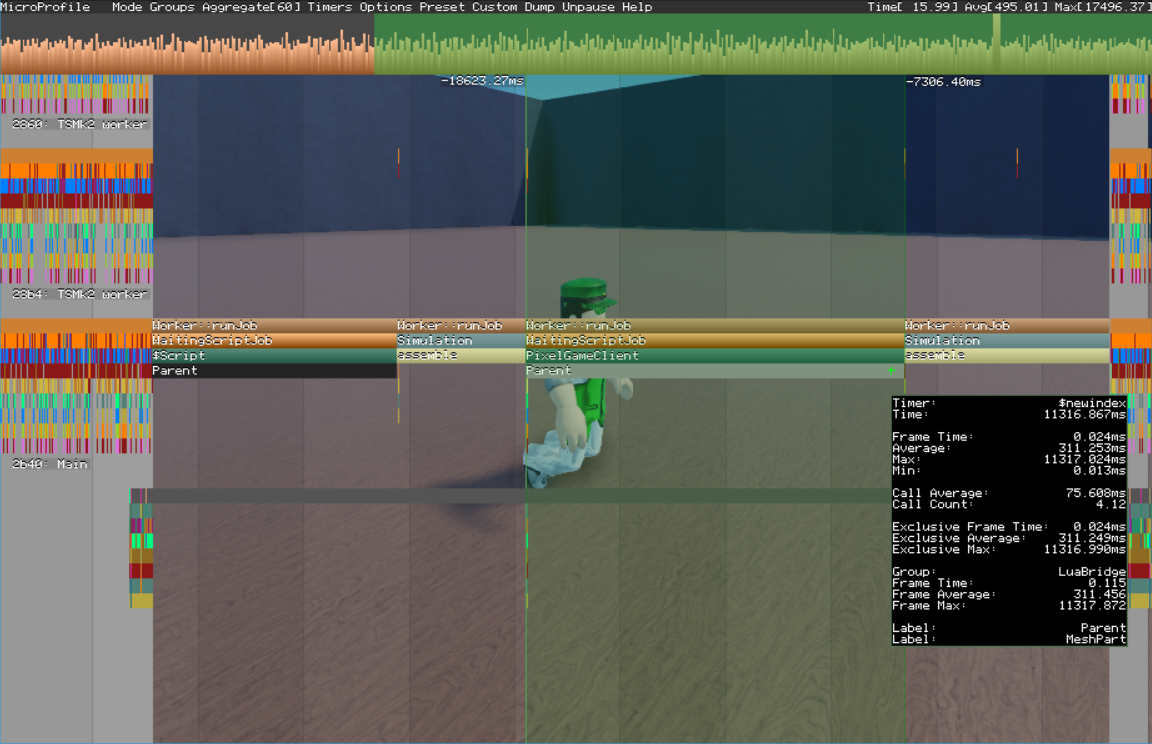Click the Worker::runJob bar above $Script
The height and width of the screenshot is (744, 1152).
tap(274, 325)
